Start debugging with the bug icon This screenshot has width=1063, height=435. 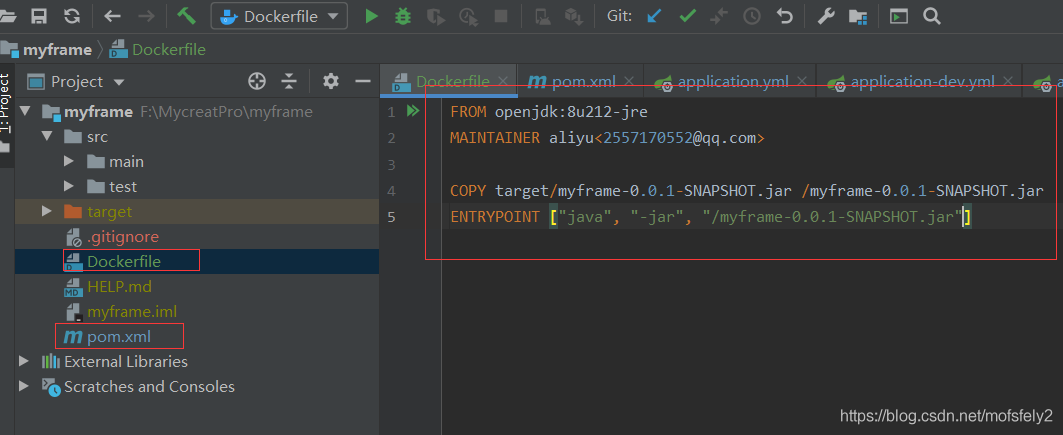(x=403, y=16)
